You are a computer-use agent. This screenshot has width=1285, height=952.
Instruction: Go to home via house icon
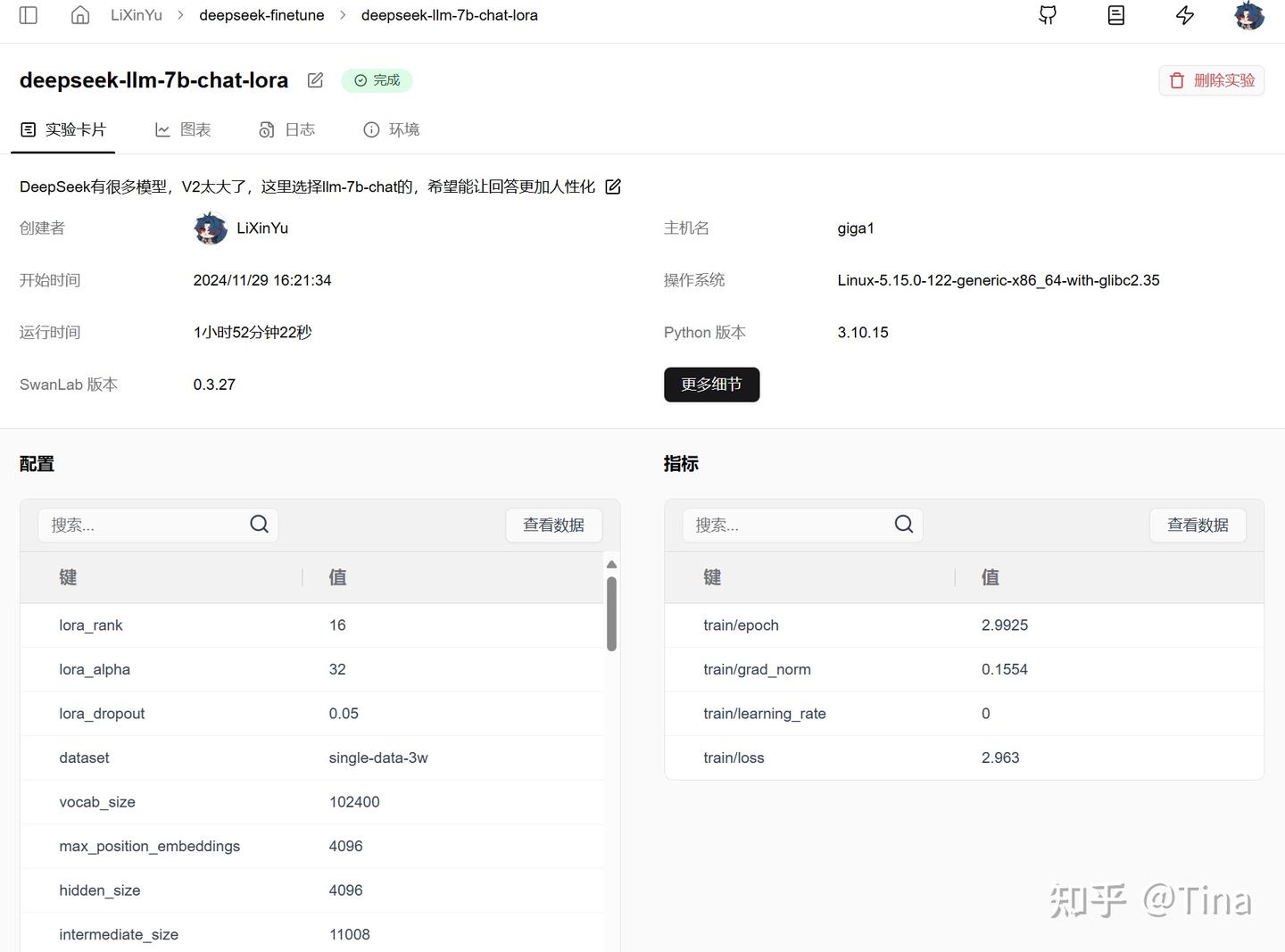[80, 15]
